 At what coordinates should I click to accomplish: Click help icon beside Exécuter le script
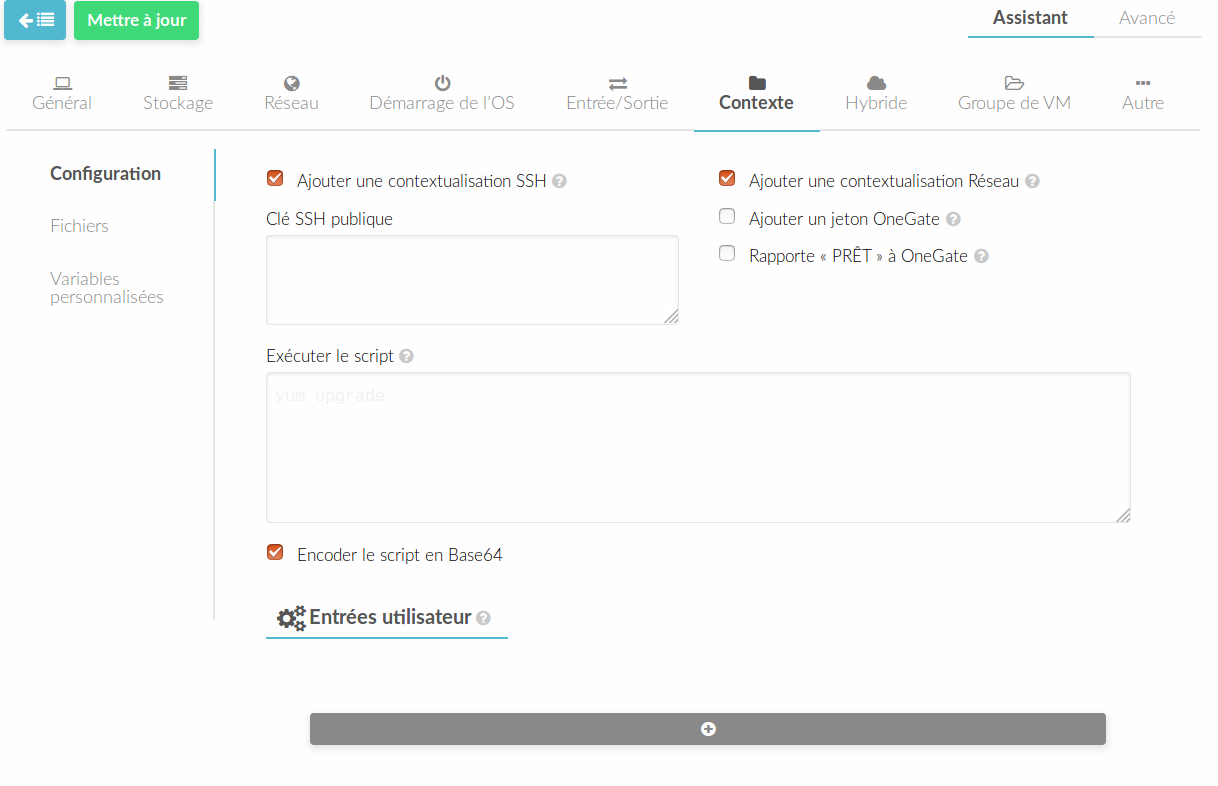pos(406,356)
